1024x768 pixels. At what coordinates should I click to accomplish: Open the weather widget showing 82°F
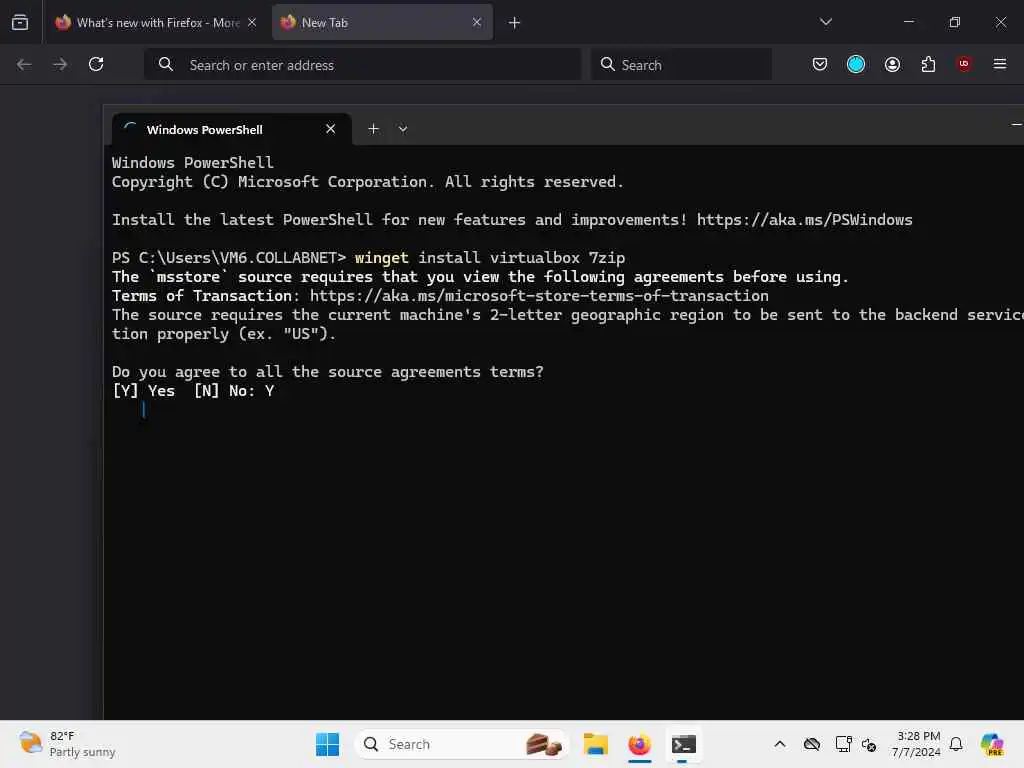pyautogui.click(x=67, y=744)
